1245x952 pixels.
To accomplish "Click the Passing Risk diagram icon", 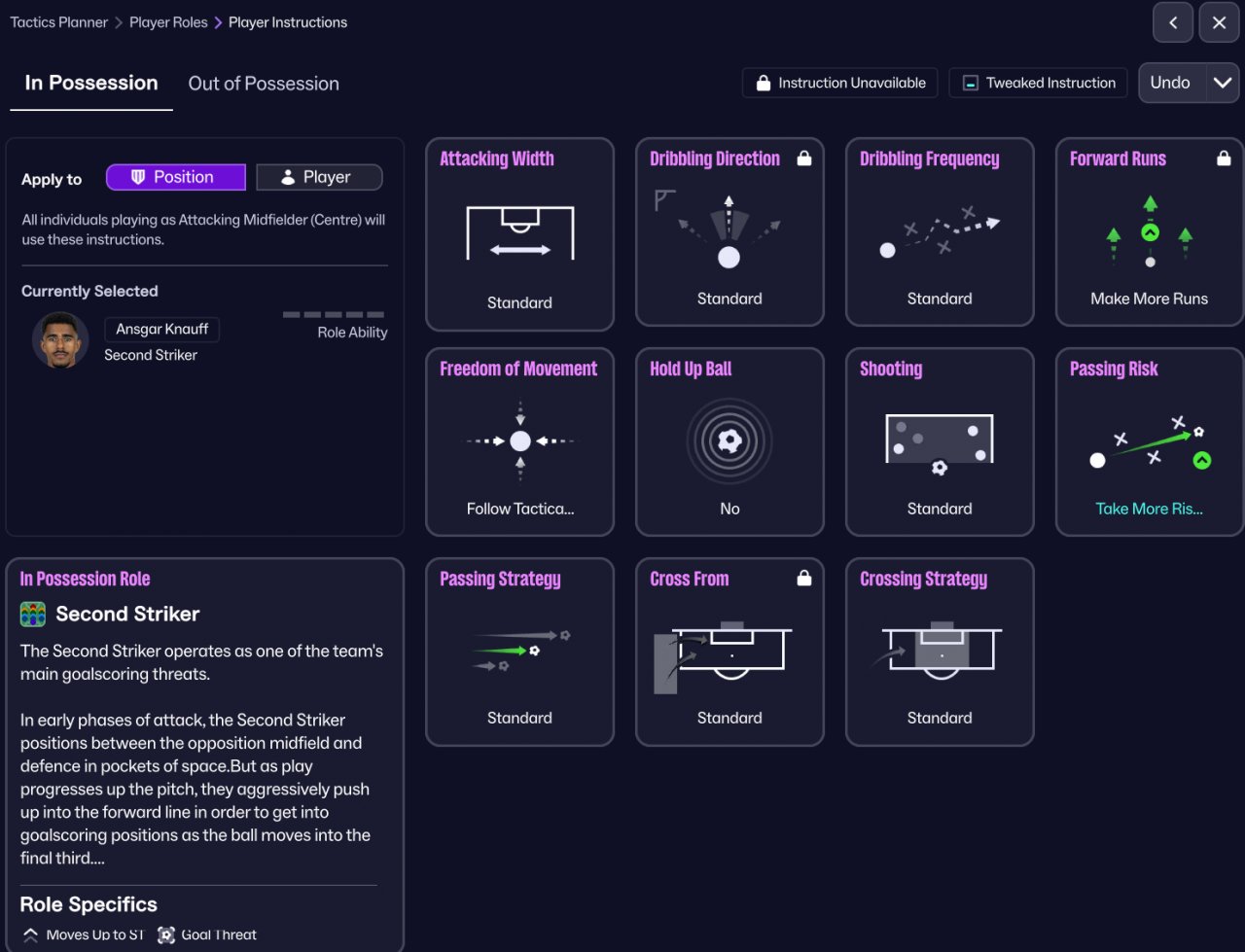I will click(1150, 442).
